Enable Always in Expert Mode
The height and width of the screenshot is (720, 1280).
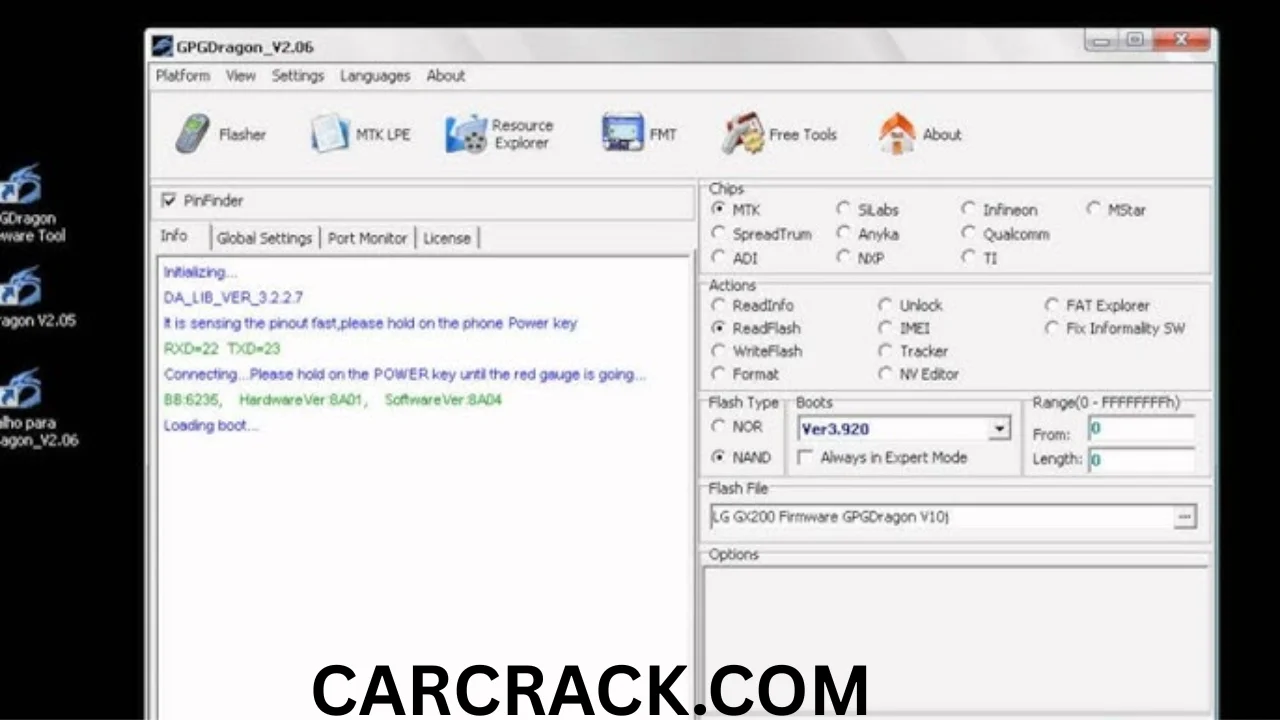[x=805, y=457]
